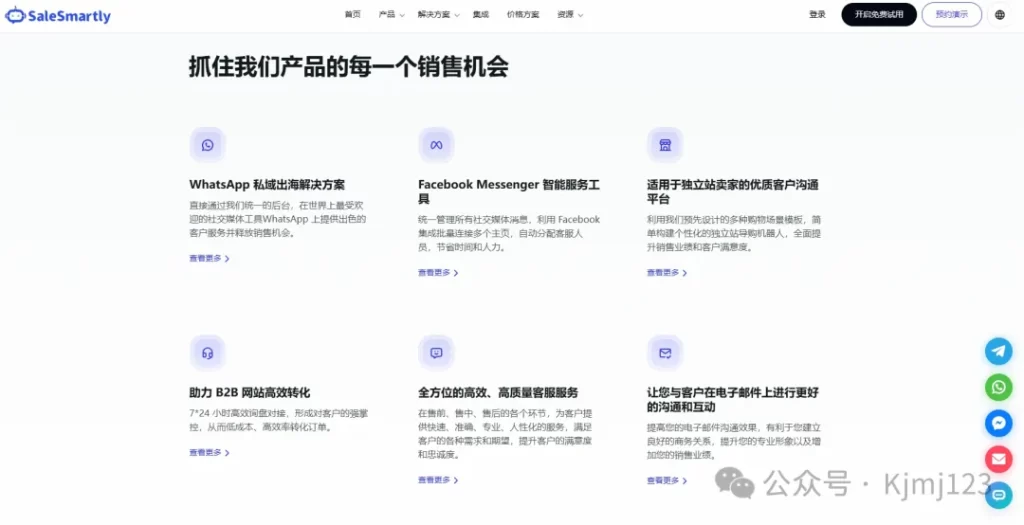Open the red email floating button

[999, 459]
